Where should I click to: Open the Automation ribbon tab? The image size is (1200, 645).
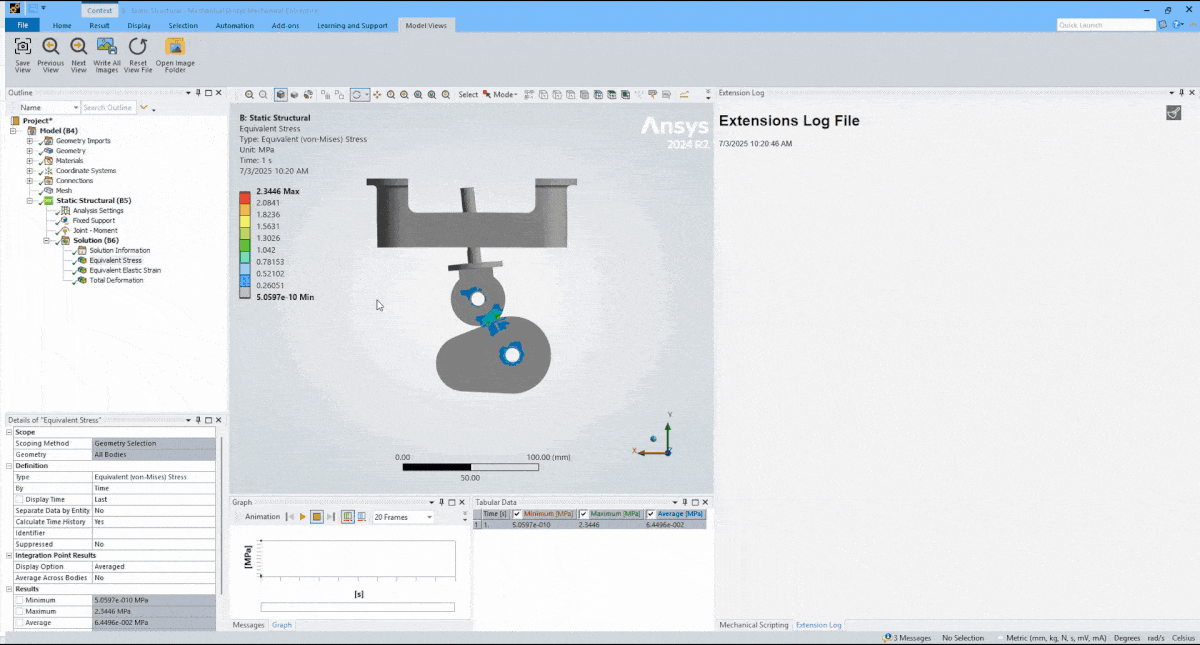[x=234, y=25]
